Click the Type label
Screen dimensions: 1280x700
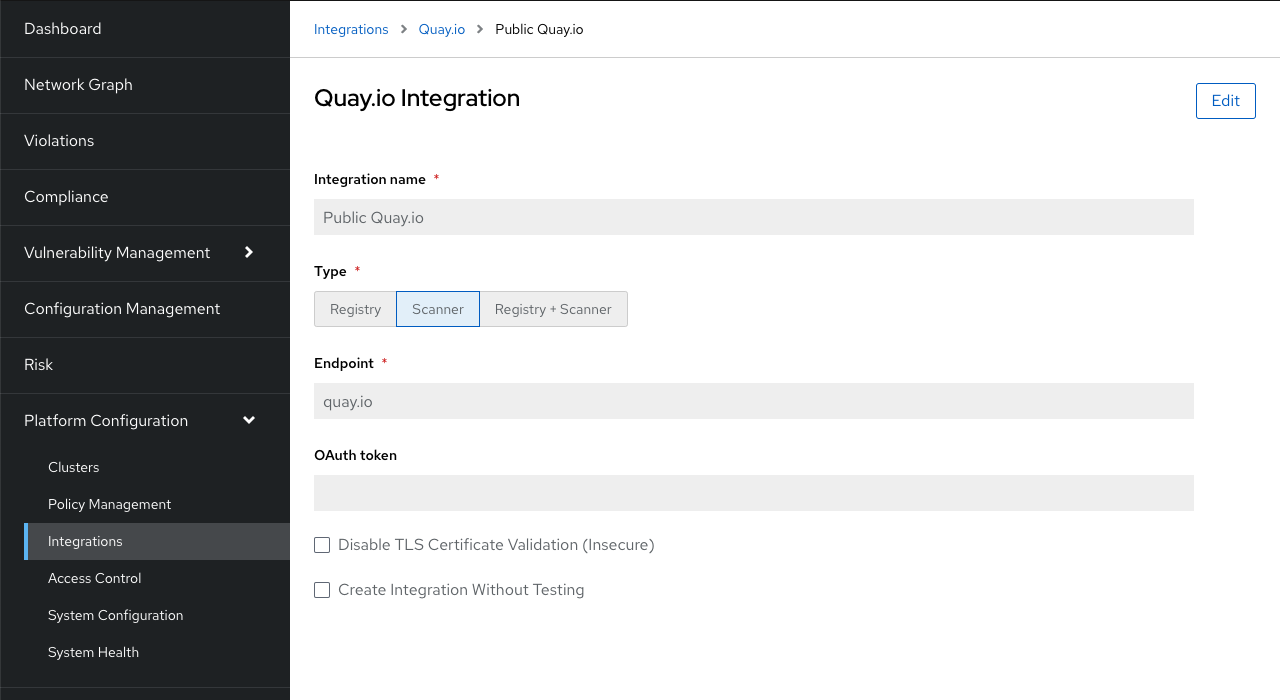coord(330,271)
